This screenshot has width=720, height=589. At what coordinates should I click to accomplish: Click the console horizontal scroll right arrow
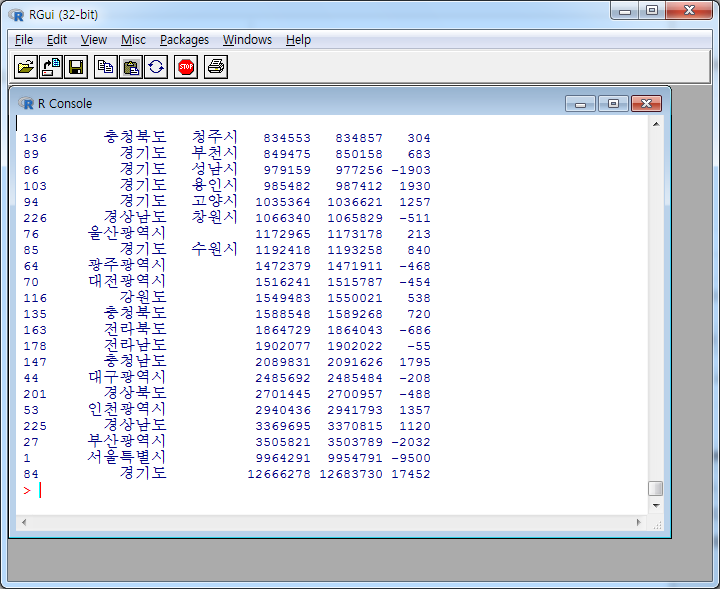click(638, 522)
